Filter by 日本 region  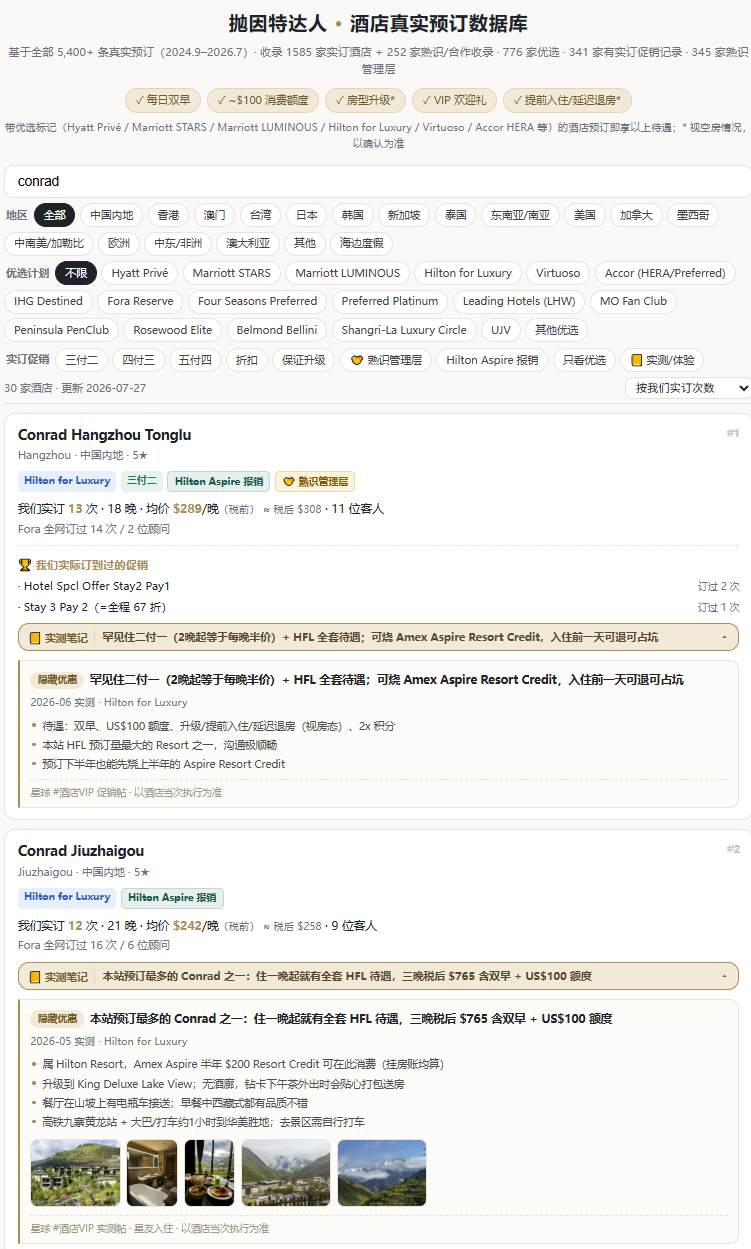[x=306, y=215]
